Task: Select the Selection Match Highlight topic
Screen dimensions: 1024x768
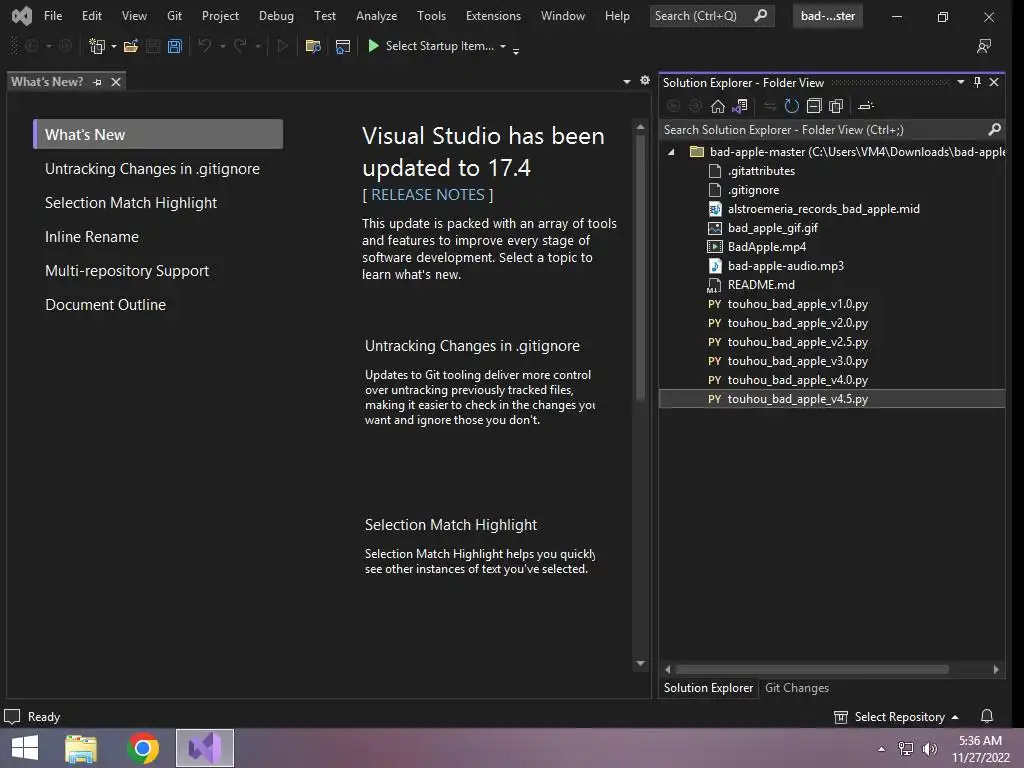Action: coord(131,202)
